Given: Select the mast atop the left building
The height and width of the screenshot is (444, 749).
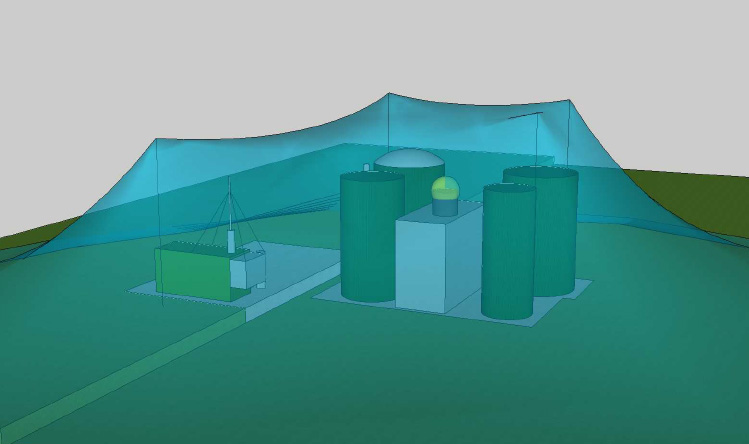Looking at the screenshot, I should (x=231, y=215).
